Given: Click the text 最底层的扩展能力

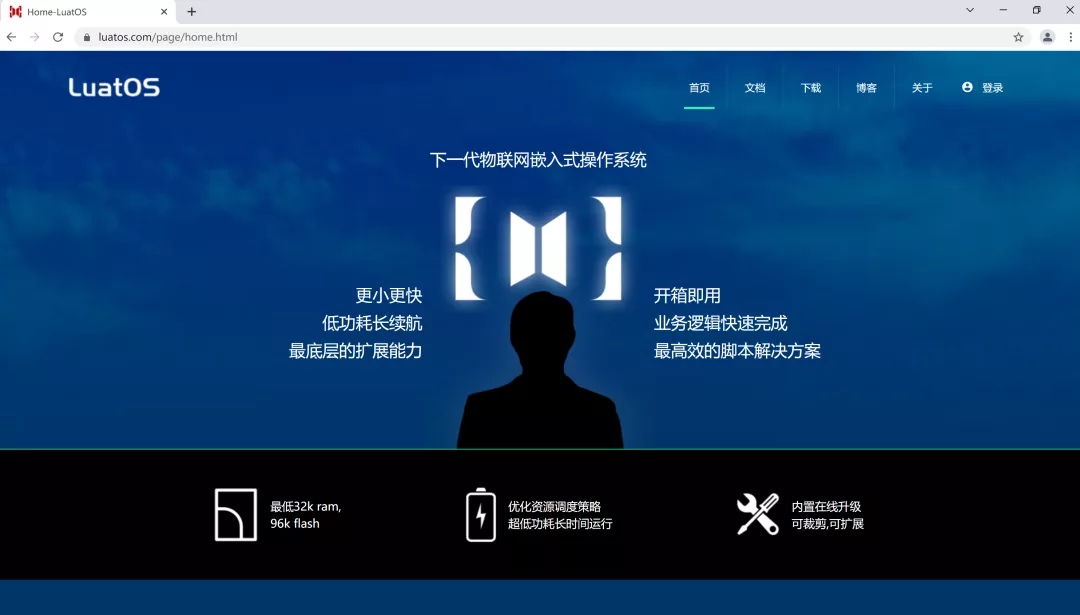Looking at the screenshot, I should [x=355, y=351].
